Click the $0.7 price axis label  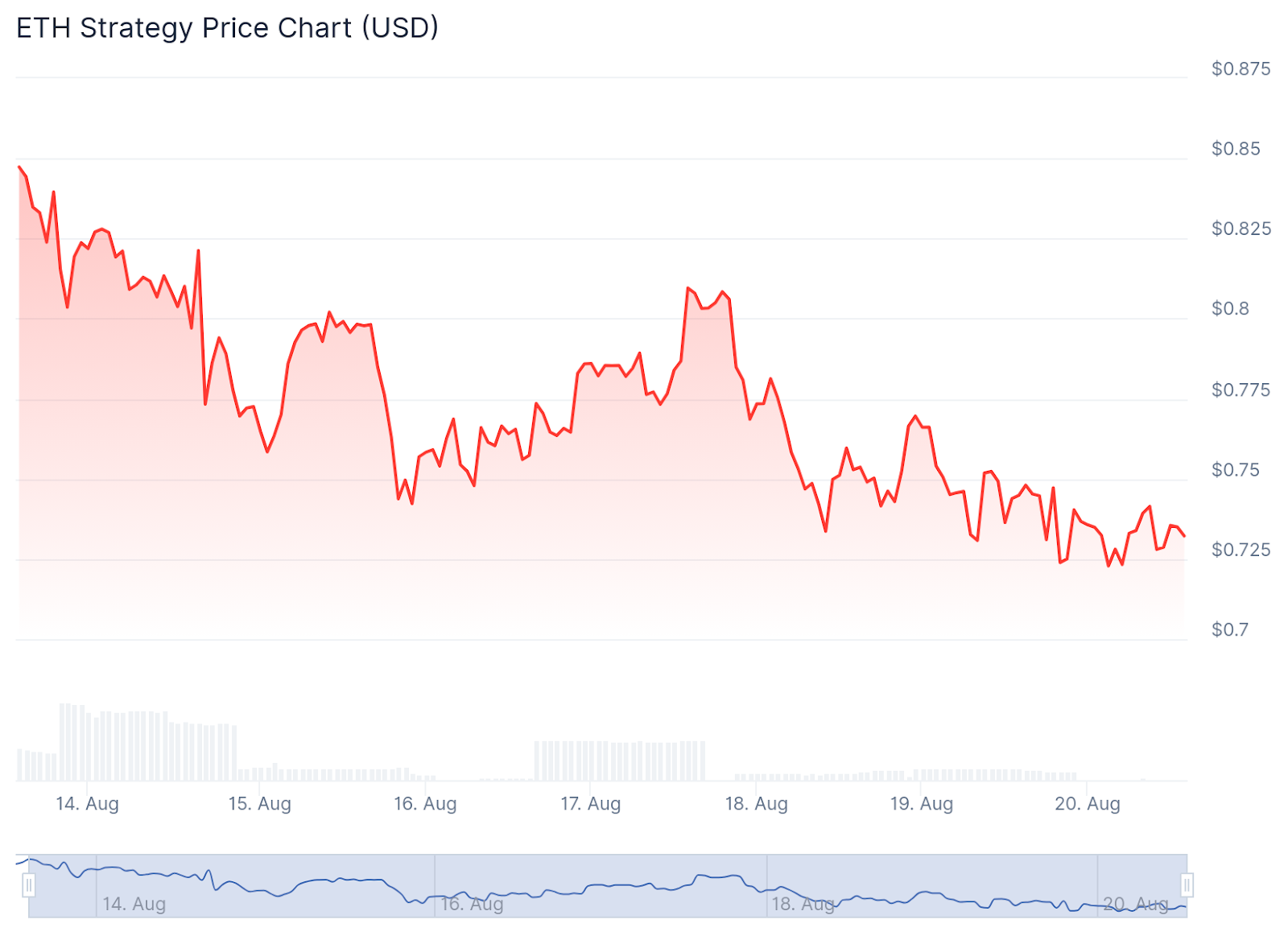click(1230, 630)
